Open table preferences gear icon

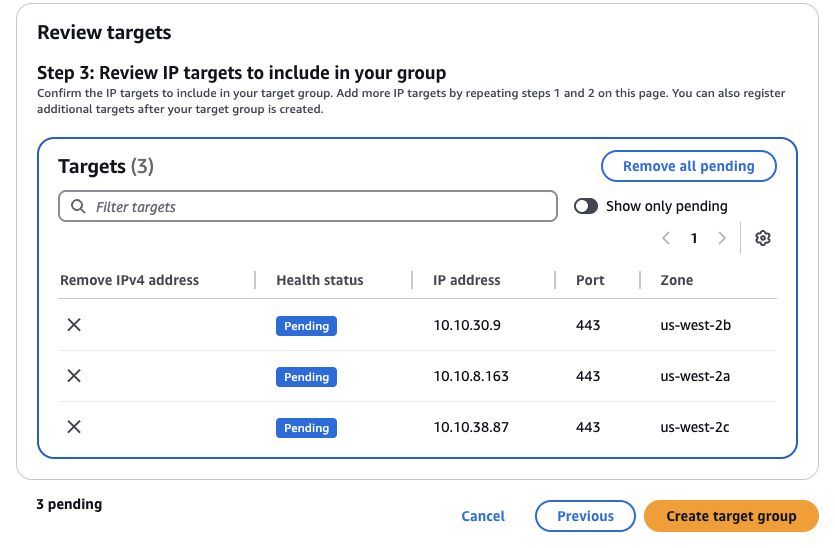point(763,238)
